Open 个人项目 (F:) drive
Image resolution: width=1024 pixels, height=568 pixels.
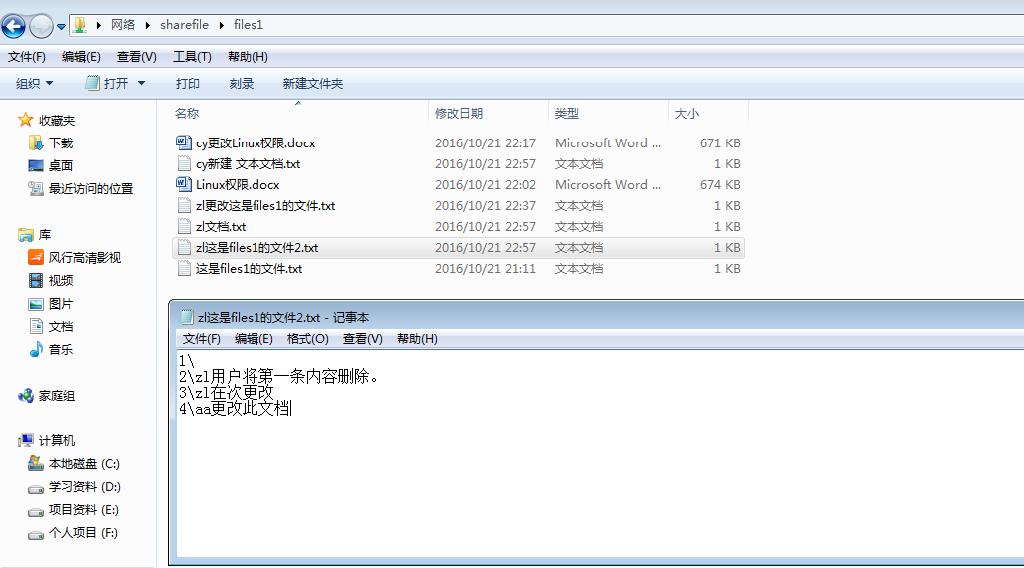click(x=83, y=533)
